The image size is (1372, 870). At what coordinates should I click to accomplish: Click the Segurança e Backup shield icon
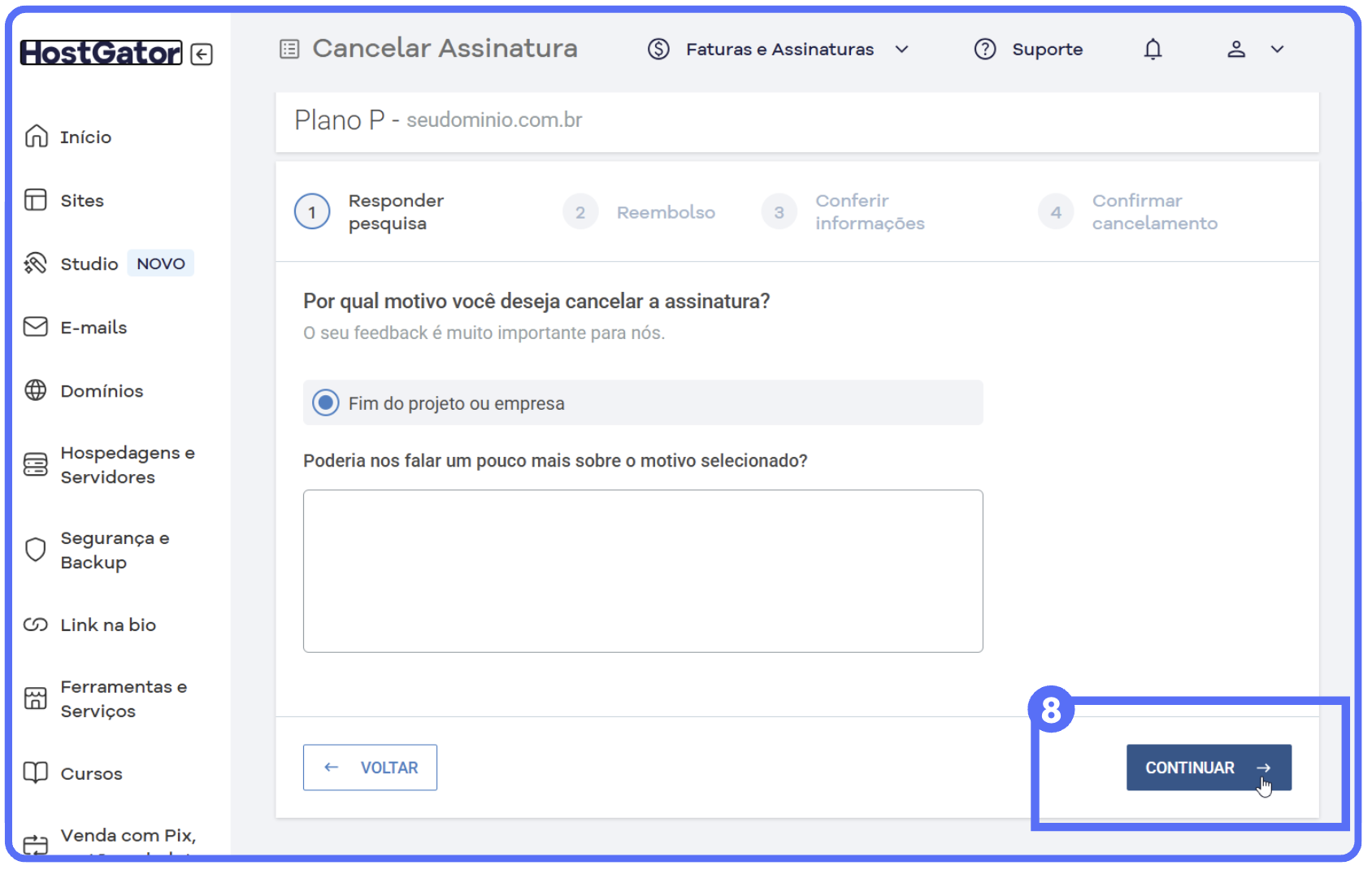coord(36,550)
